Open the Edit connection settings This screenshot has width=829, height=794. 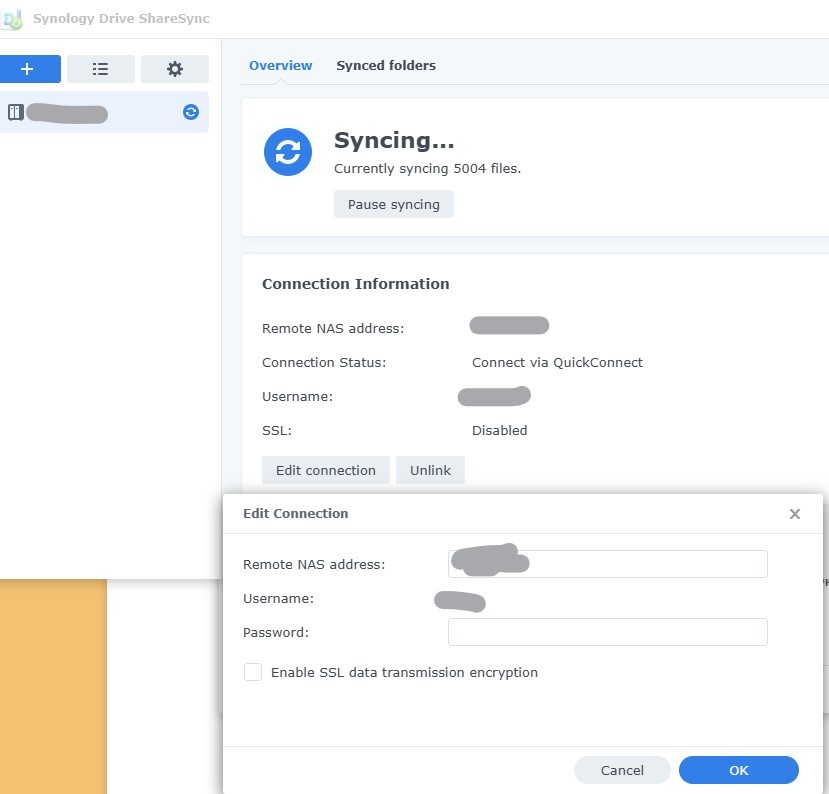pos(325,470)
